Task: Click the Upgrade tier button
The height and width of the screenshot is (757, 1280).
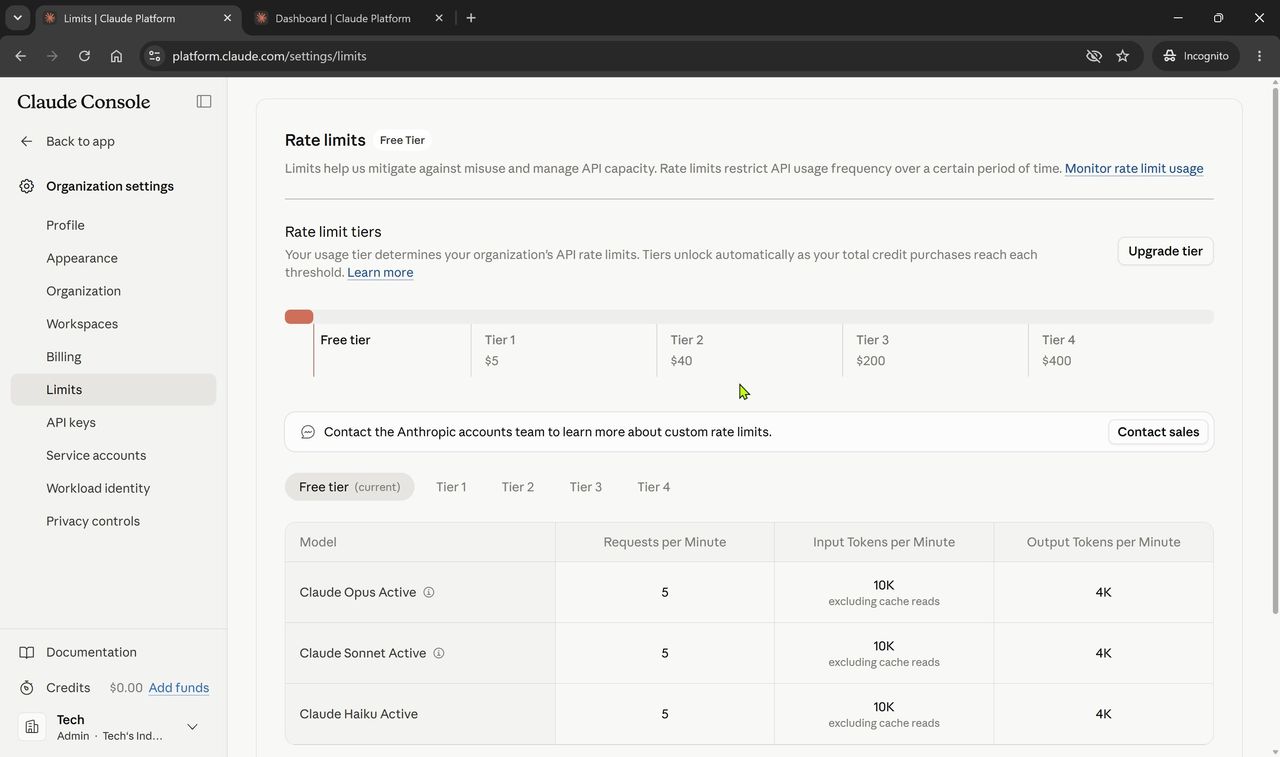Action: 1165,251
